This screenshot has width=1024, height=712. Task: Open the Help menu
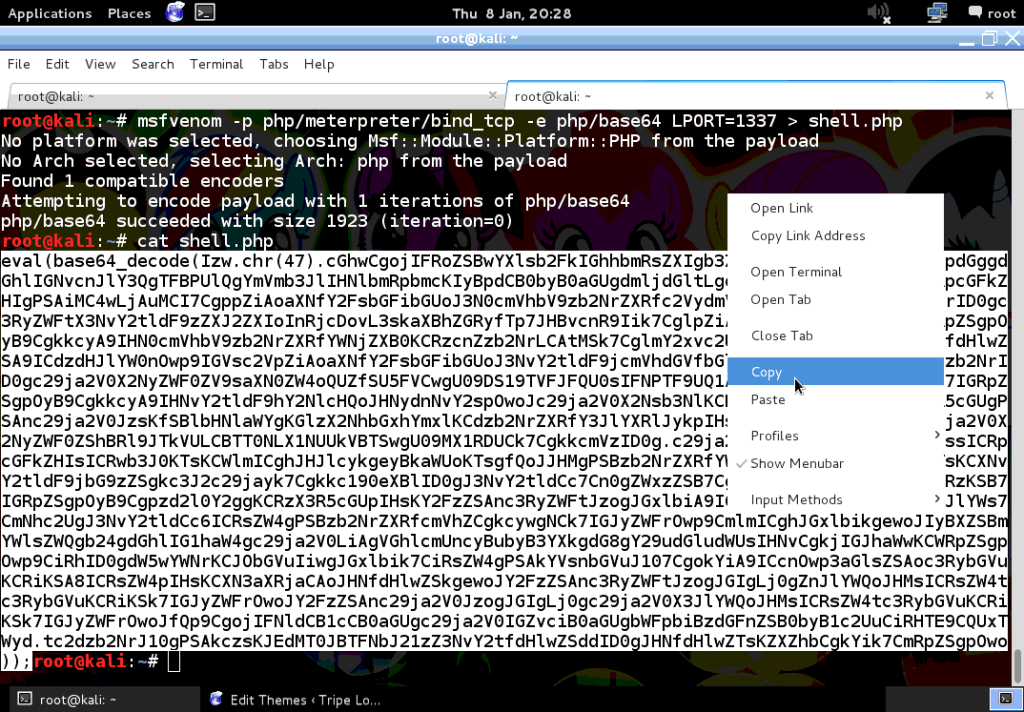[319, 64]
